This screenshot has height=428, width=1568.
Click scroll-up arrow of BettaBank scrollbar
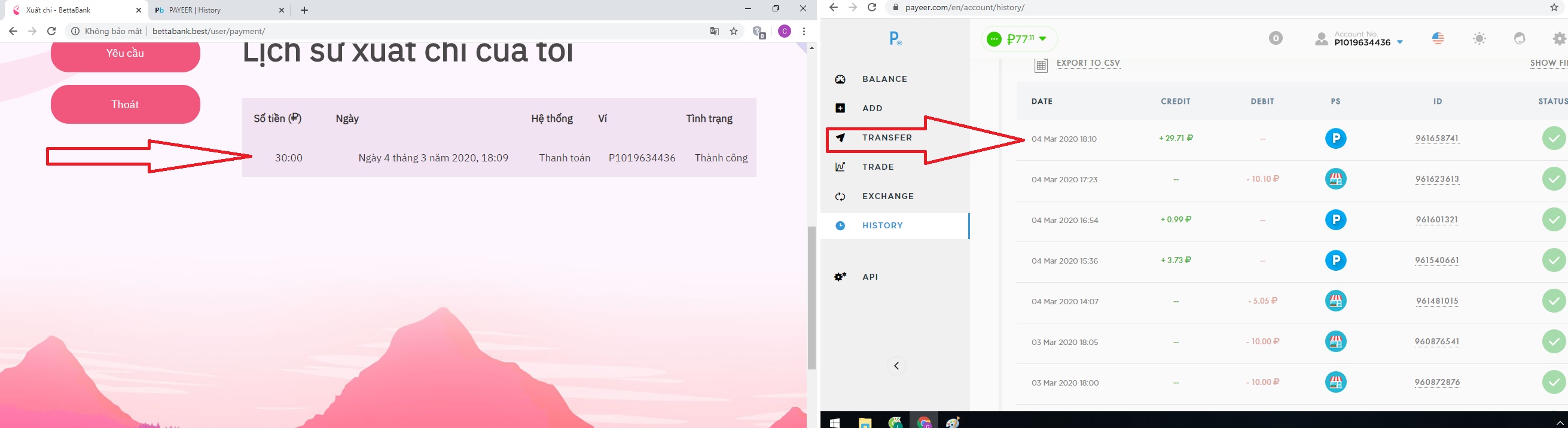click(812, 47)
